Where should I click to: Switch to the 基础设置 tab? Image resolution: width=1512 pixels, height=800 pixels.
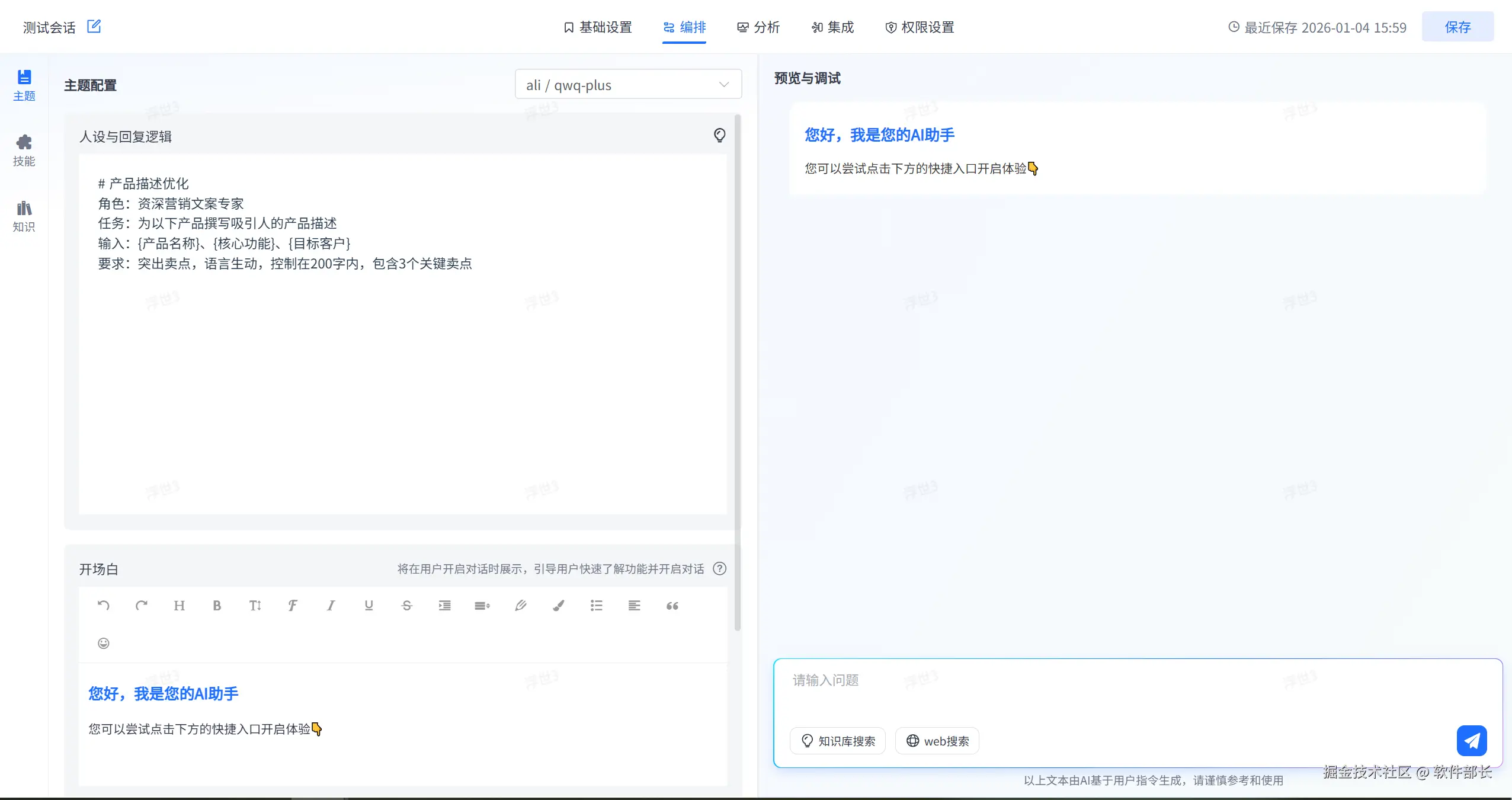(598, 27)
